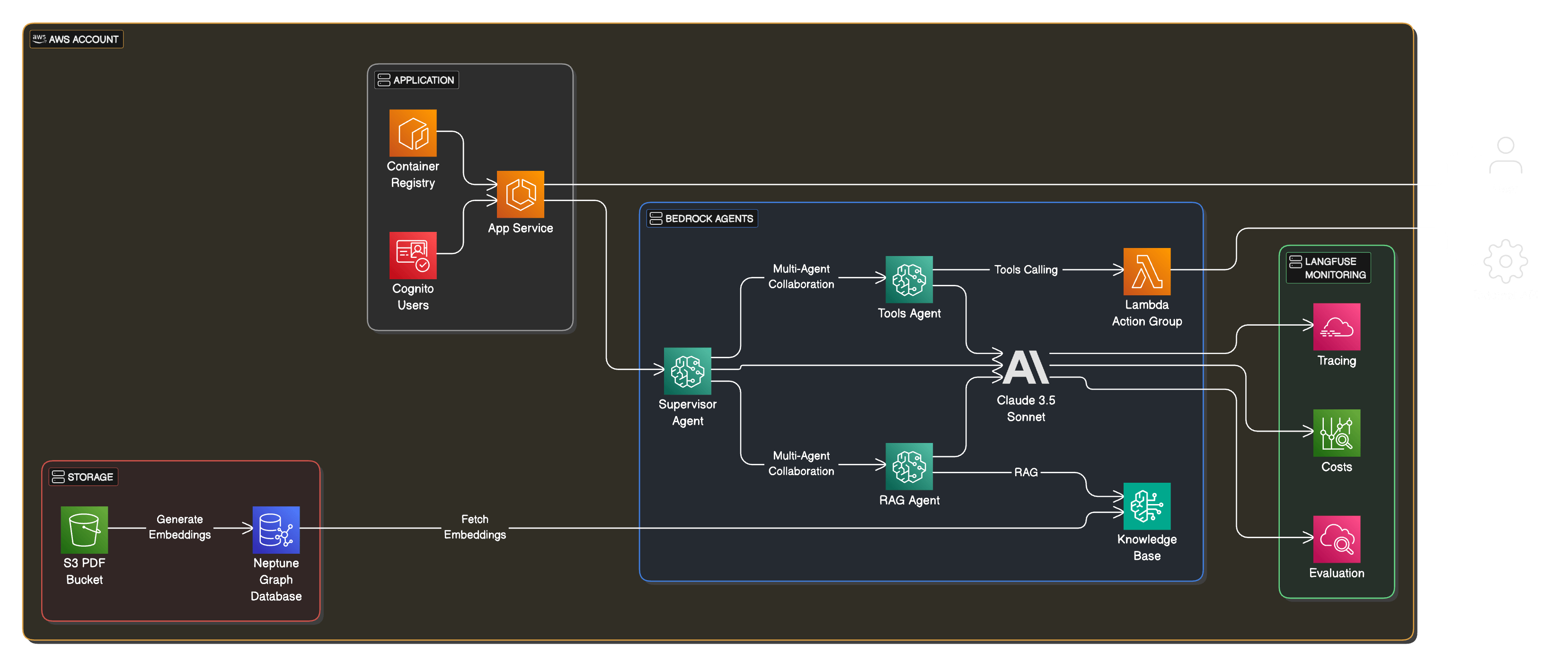
Task: Select the 'App Service' text label
Action: (x=521, y=228)
